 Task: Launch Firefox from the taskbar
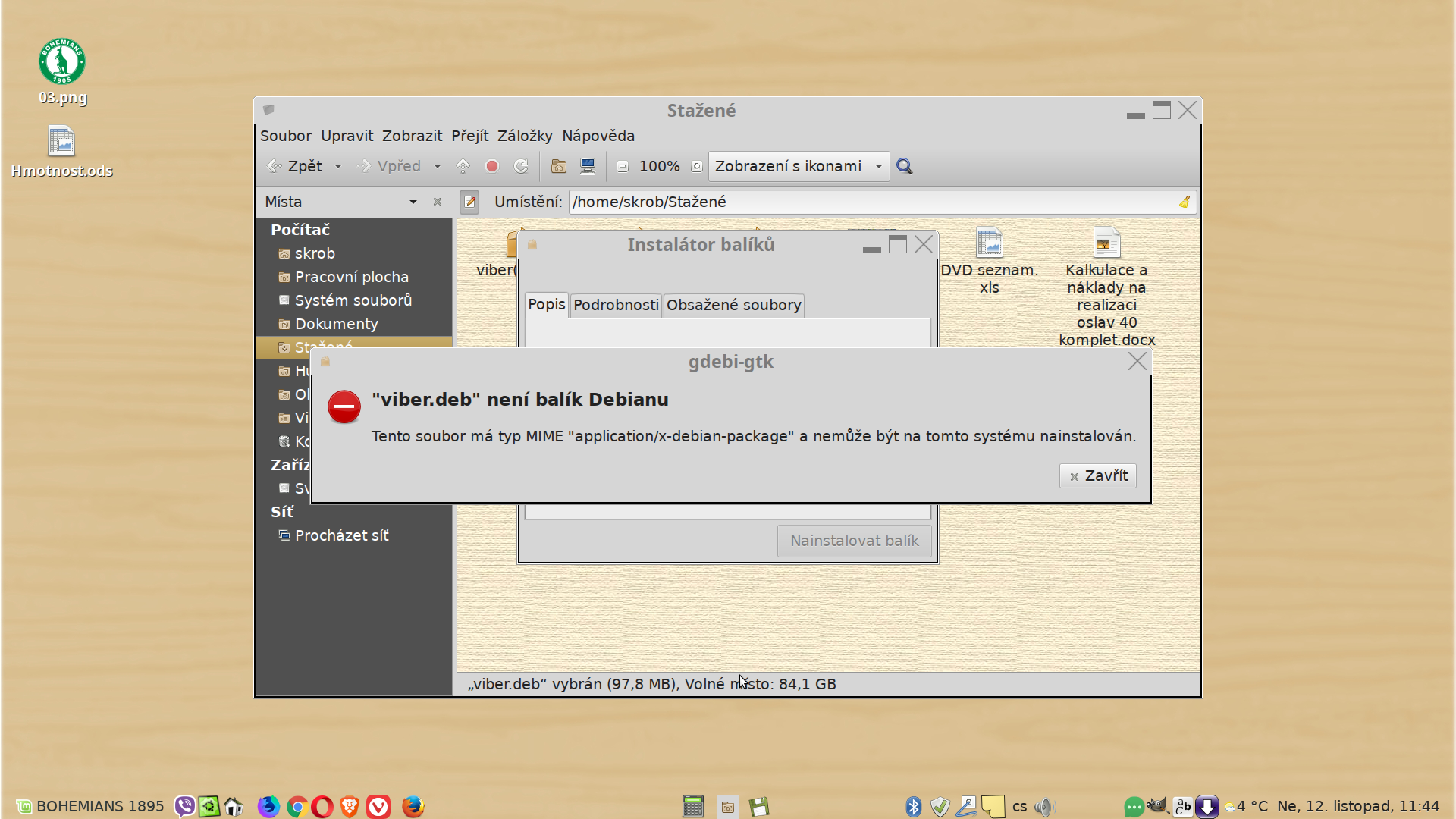(x=413, y=806)
